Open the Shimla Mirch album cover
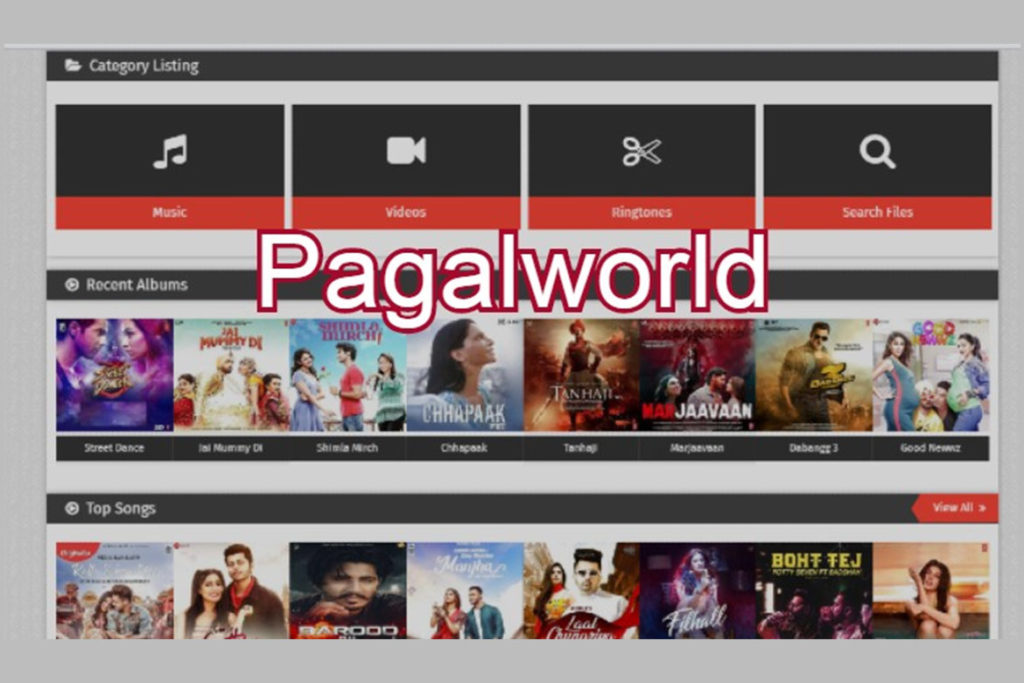Viewport: 1024px width, 683px height. (348, 375)
